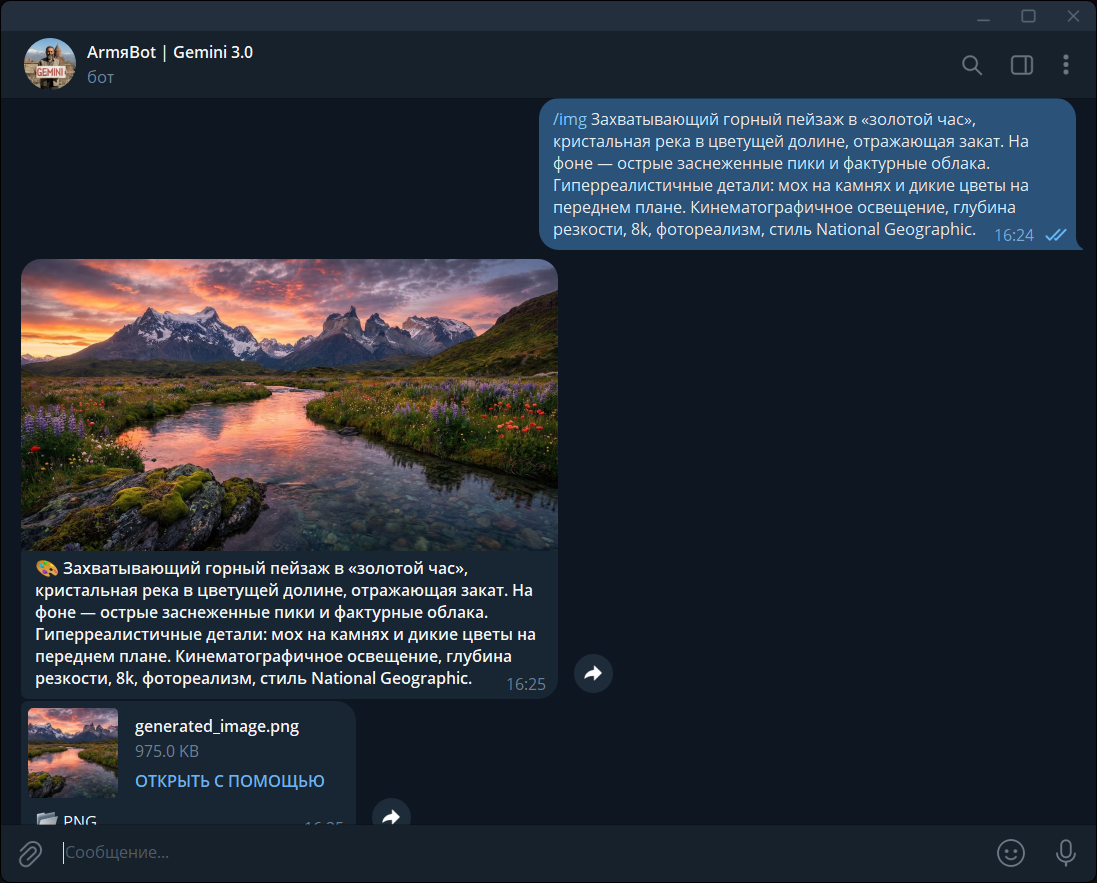Click ОТКРЫТЬ С ПОМОЩЬЮ link

click(x=229, y=781)
